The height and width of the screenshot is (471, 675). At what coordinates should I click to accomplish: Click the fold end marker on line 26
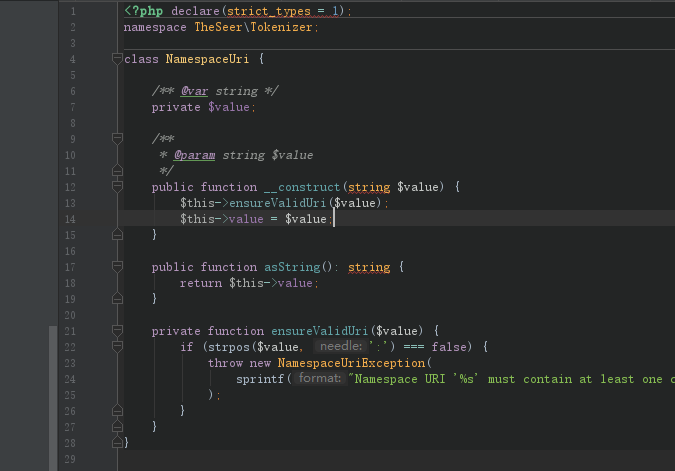point(117,411)
